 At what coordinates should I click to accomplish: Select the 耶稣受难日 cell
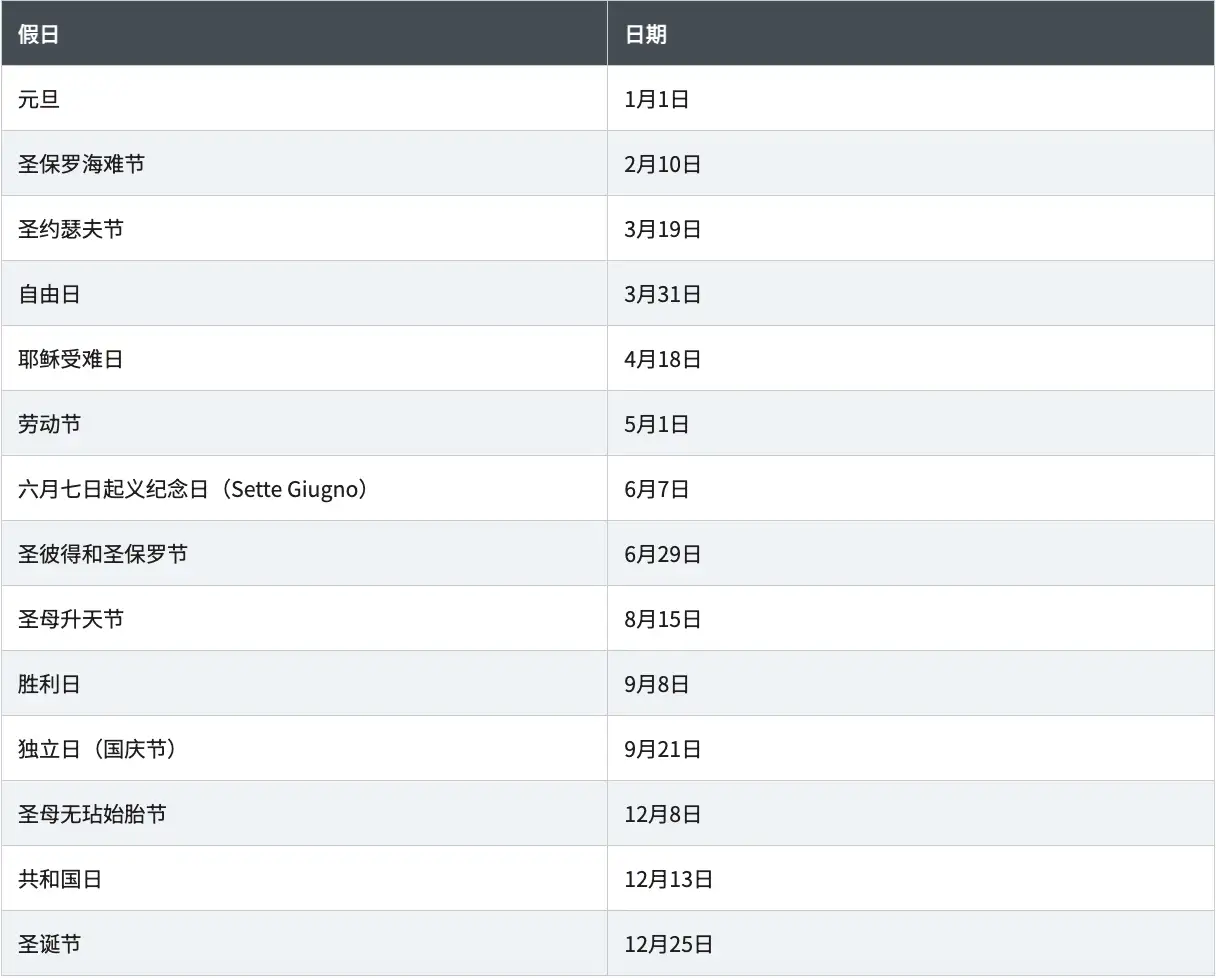pos(71,359)
